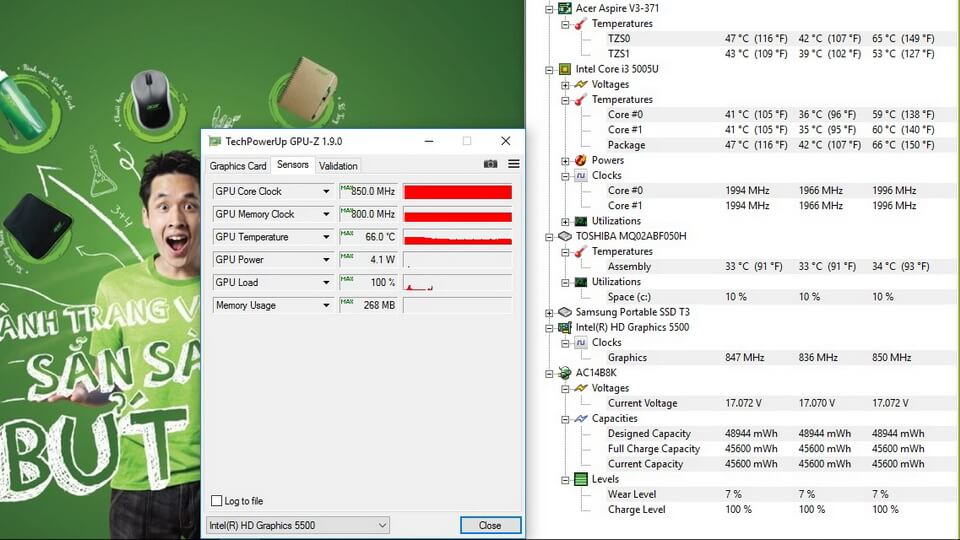
Task: Minimize the GPU-Z window
Action: coord(429,141)
